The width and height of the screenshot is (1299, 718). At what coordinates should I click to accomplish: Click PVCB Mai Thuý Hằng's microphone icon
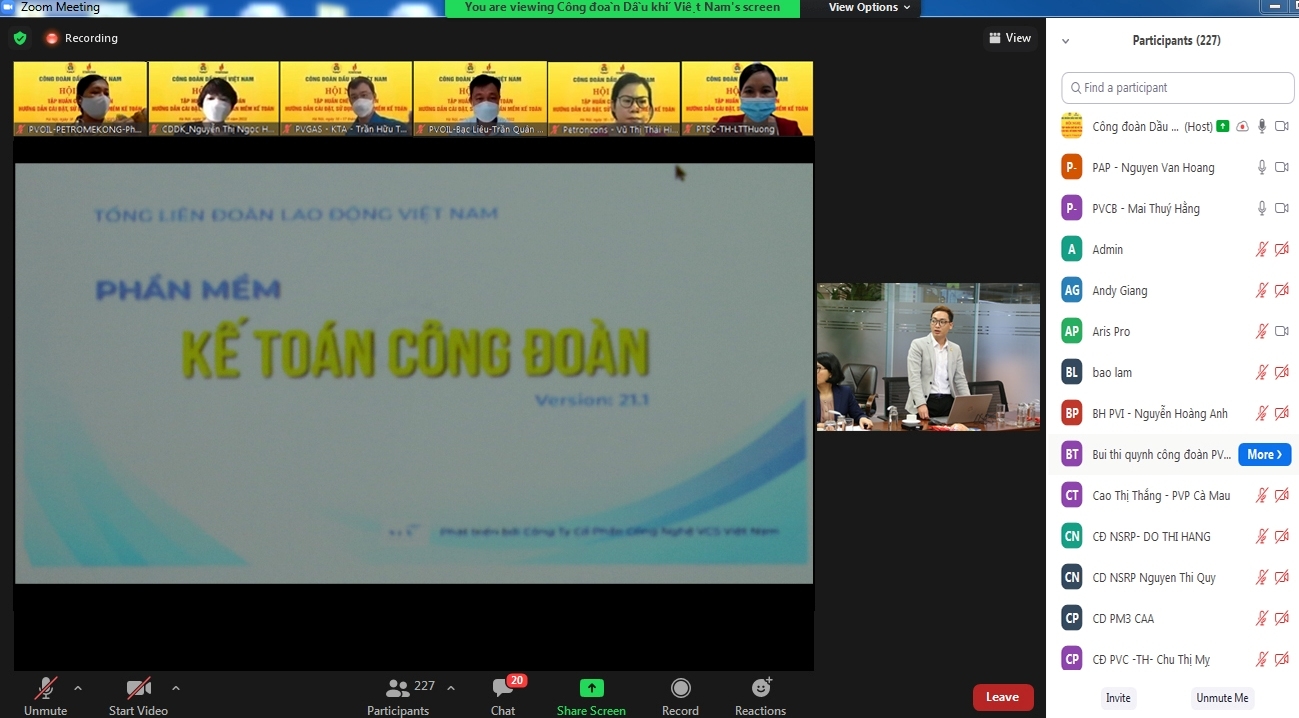1262,209
